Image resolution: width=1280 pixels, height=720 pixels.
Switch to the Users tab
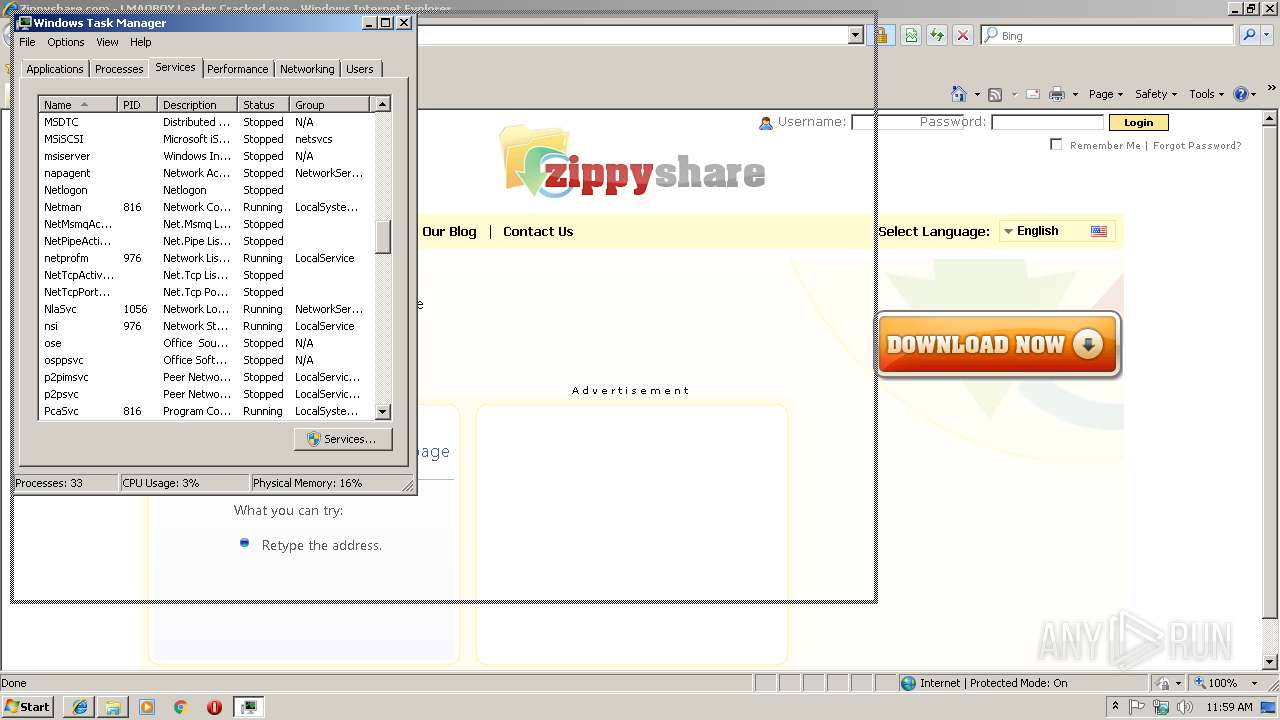(360, 69)
